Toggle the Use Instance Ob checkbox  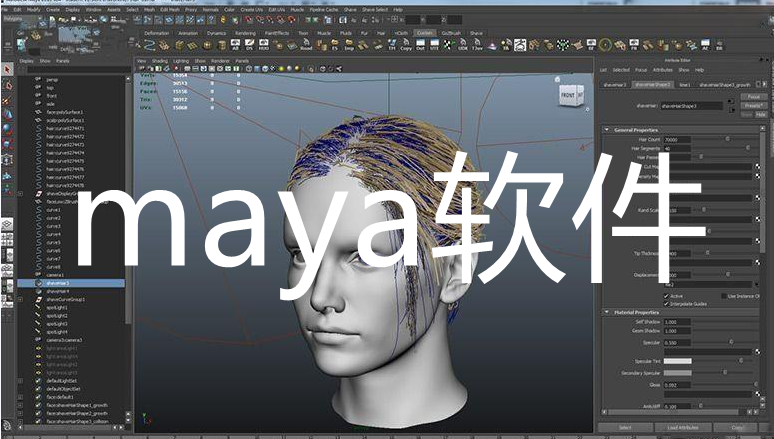pyautogui.click(x=724, y=296)
